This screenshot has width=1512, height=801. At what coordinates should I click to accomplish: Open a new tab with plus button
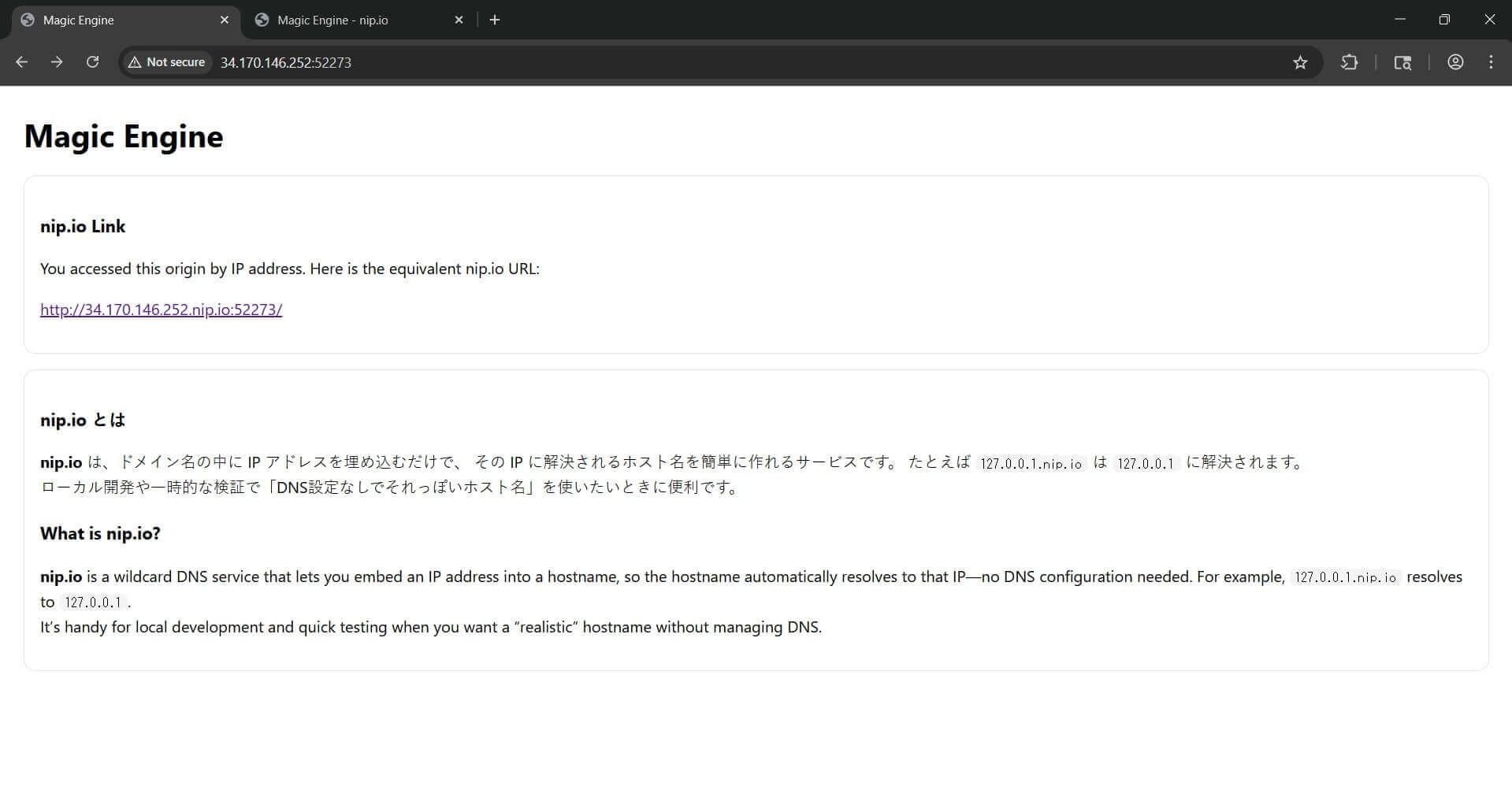[x=495, y=20]
